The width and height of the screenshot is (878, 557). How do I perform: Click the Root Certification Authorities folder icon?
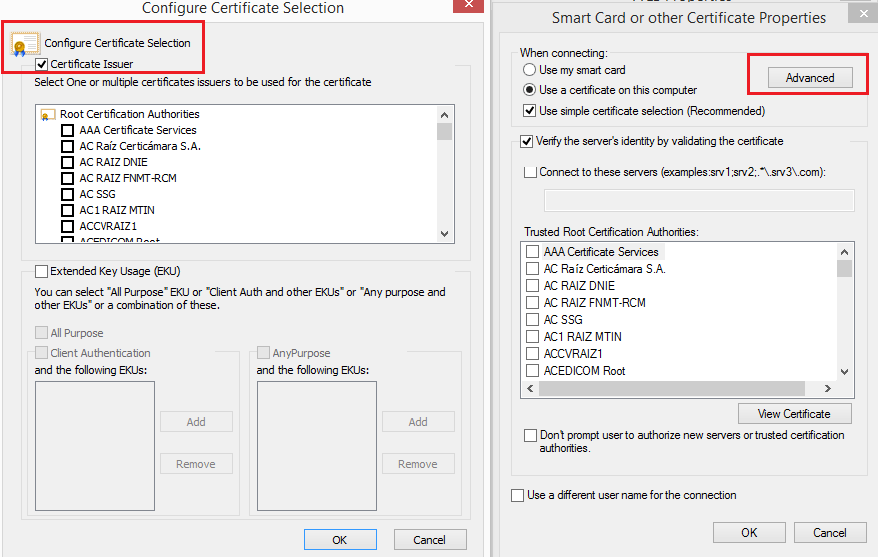tap(47, 115)
